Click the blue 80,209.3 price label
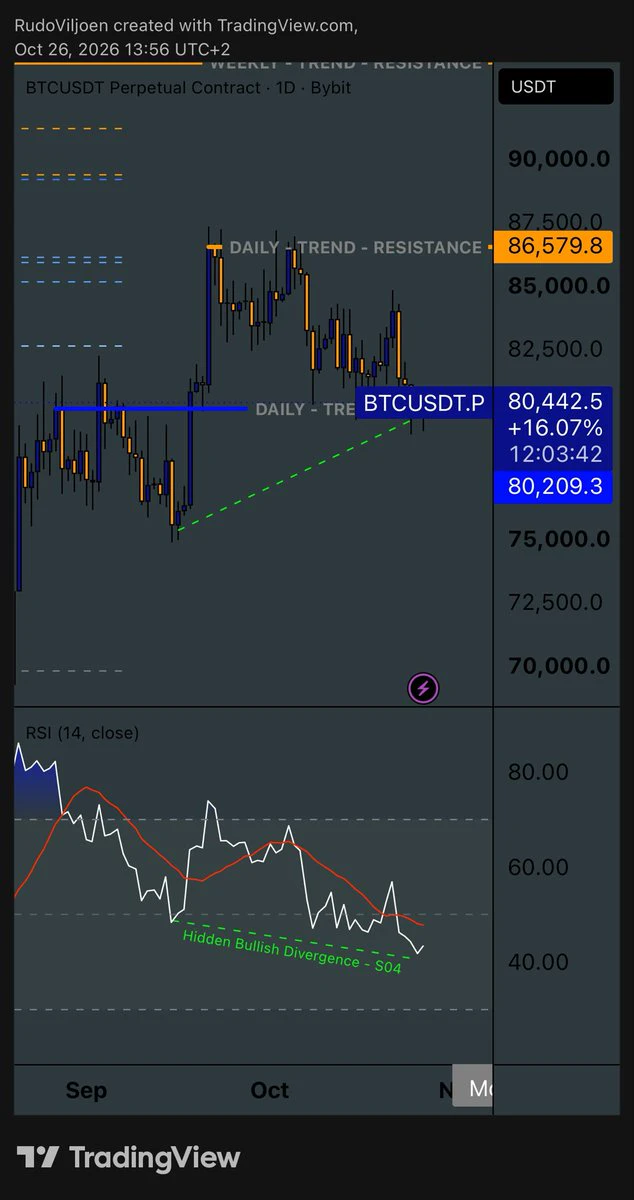This screenshot has width=634, height=1200. tap(553, 488)
